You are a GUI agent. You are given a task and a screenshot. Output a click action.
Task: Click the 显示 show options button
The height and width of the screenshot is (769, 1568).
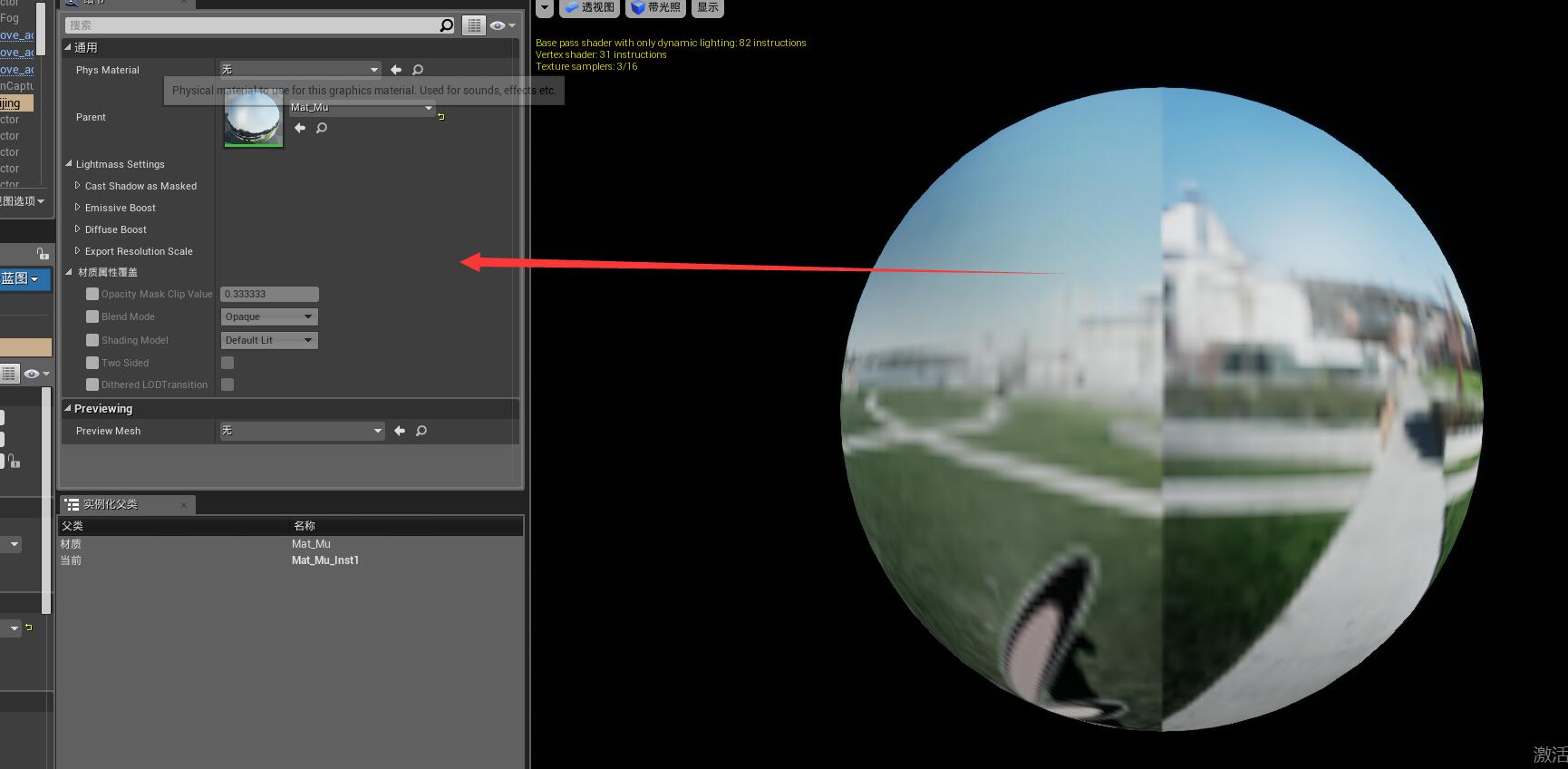708,7
